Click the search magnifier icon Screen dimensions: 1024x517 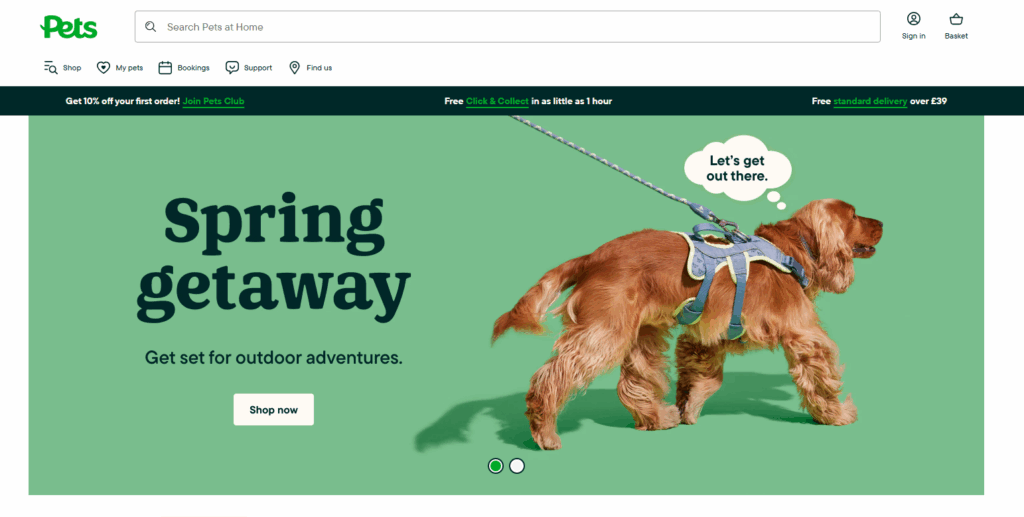(150, 27)
